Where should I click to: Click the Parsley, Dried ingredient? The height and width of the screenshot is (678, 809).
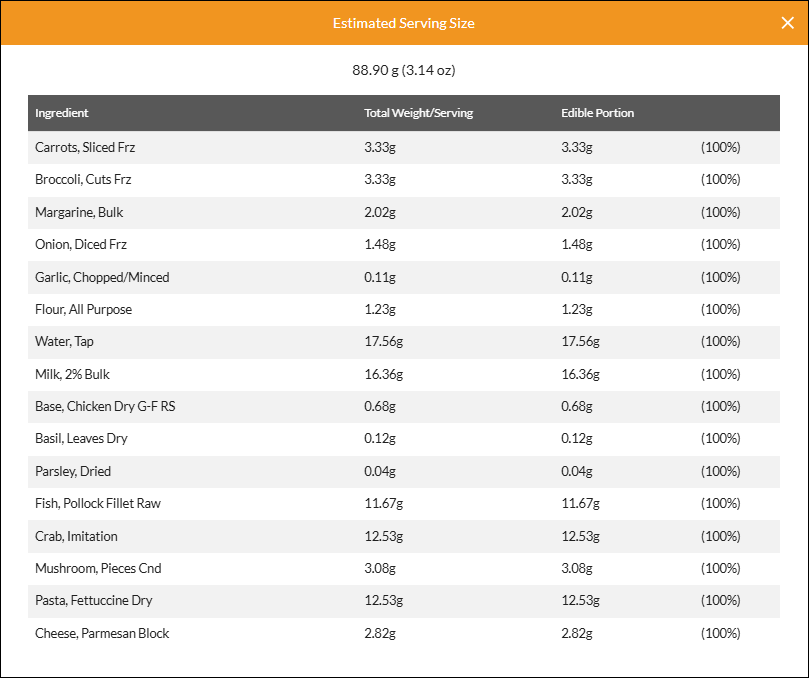tap(73, 472)
